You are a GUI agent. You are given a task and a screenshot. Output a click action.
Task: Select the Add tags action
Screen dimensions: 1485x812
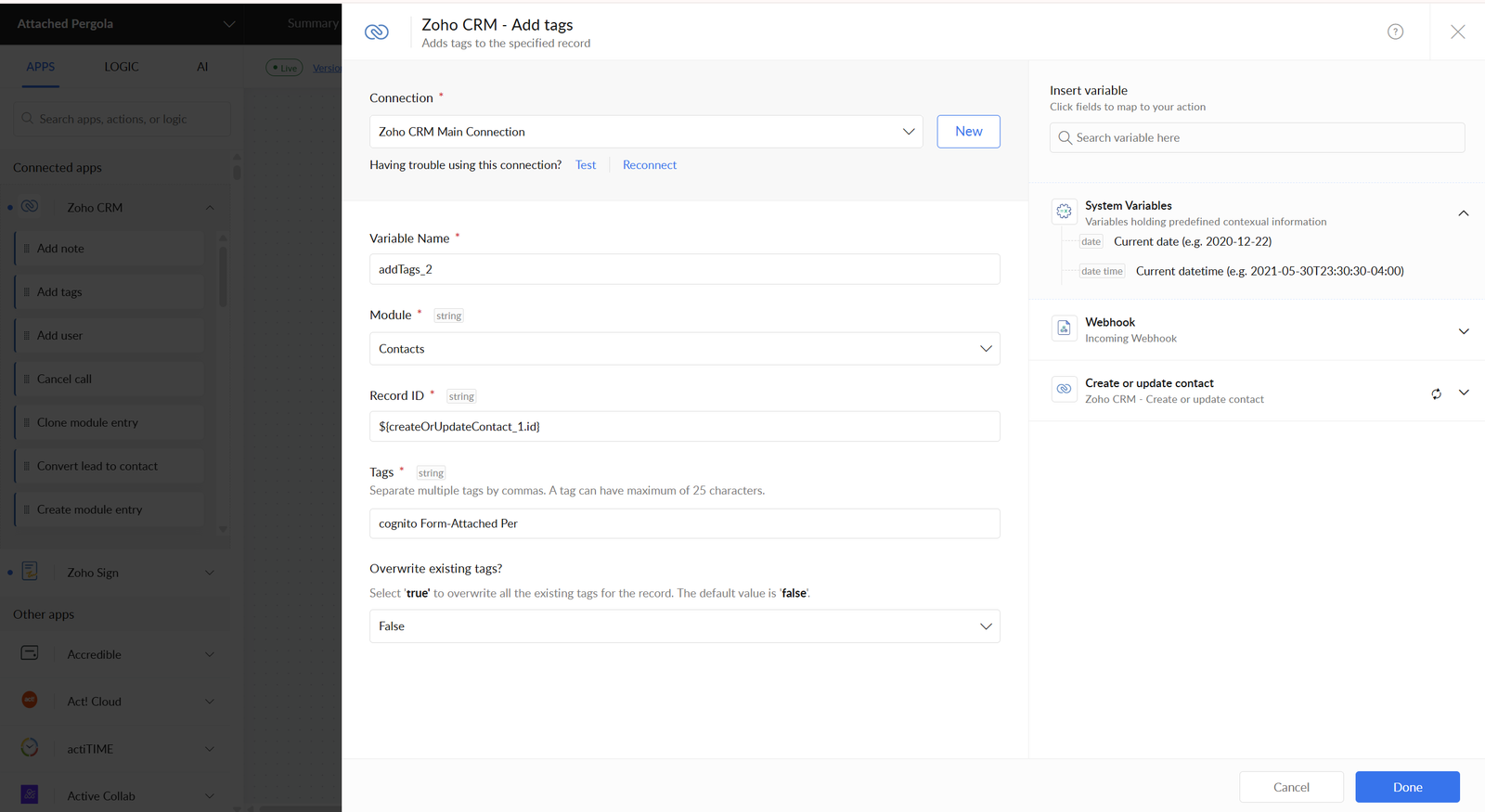(110, 292)
